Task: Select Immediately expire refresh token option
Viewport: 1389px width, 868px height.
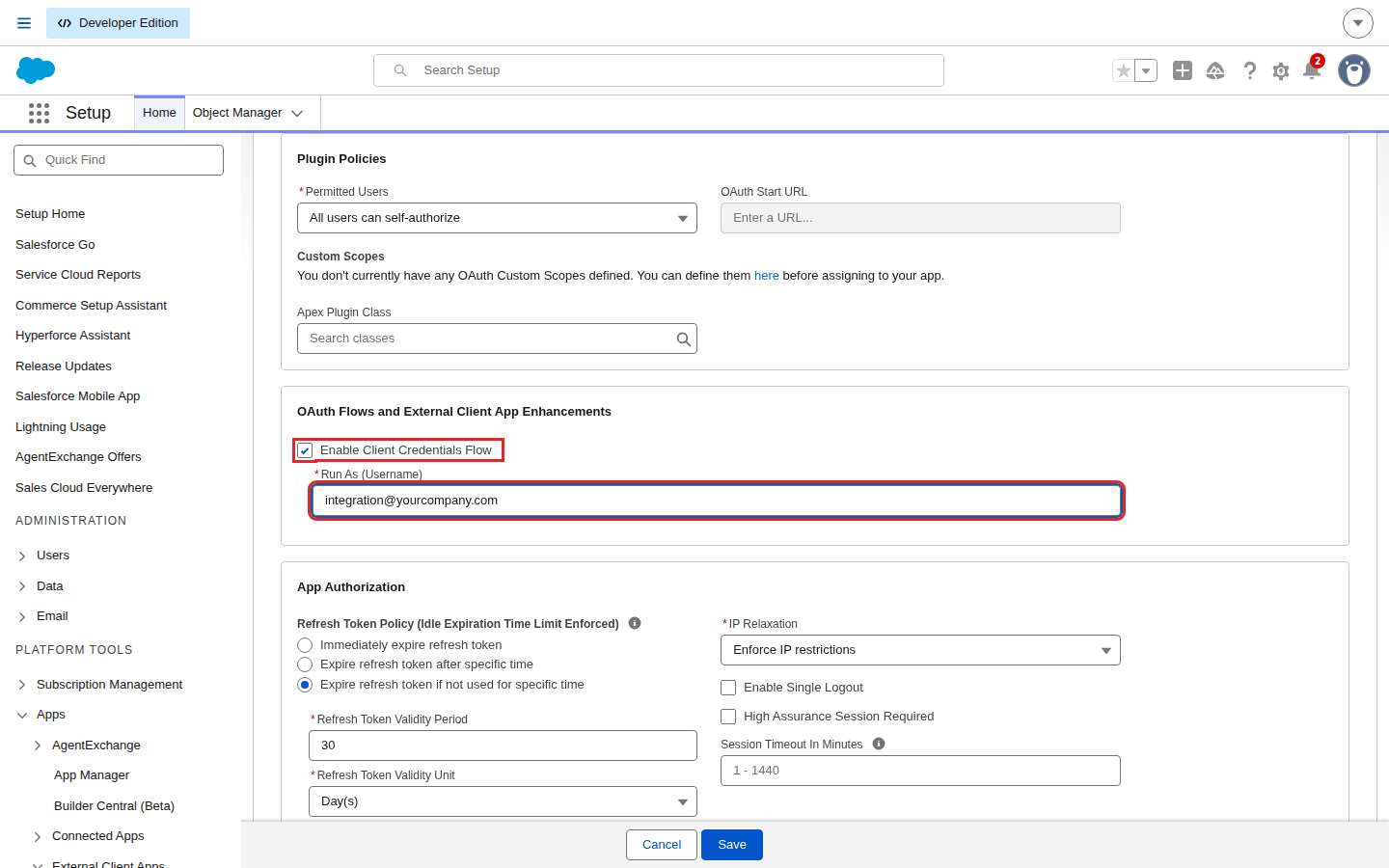Action: pos(305,645)
